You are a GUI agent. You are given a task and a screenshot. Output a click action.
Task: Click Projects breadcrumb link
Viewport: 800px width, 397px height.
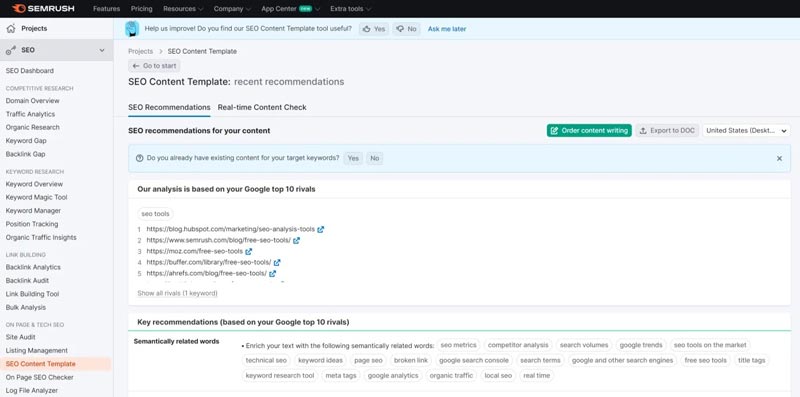[140, 52]
